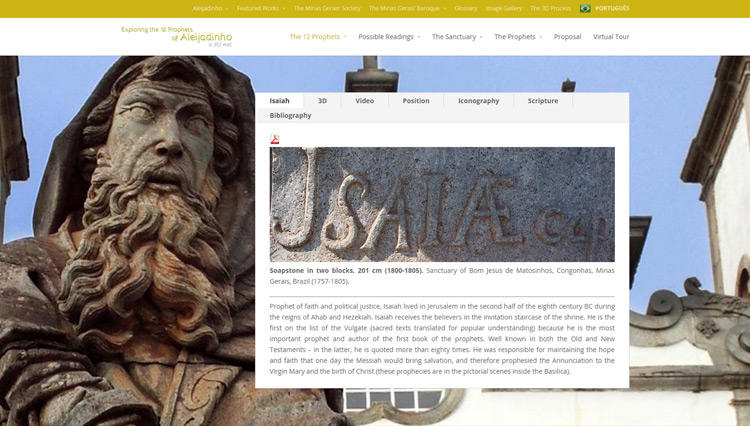This screenshot has height=426, width=750.
Task: Go to The Minas Gerais' Society page
Action: pos(327,9)
